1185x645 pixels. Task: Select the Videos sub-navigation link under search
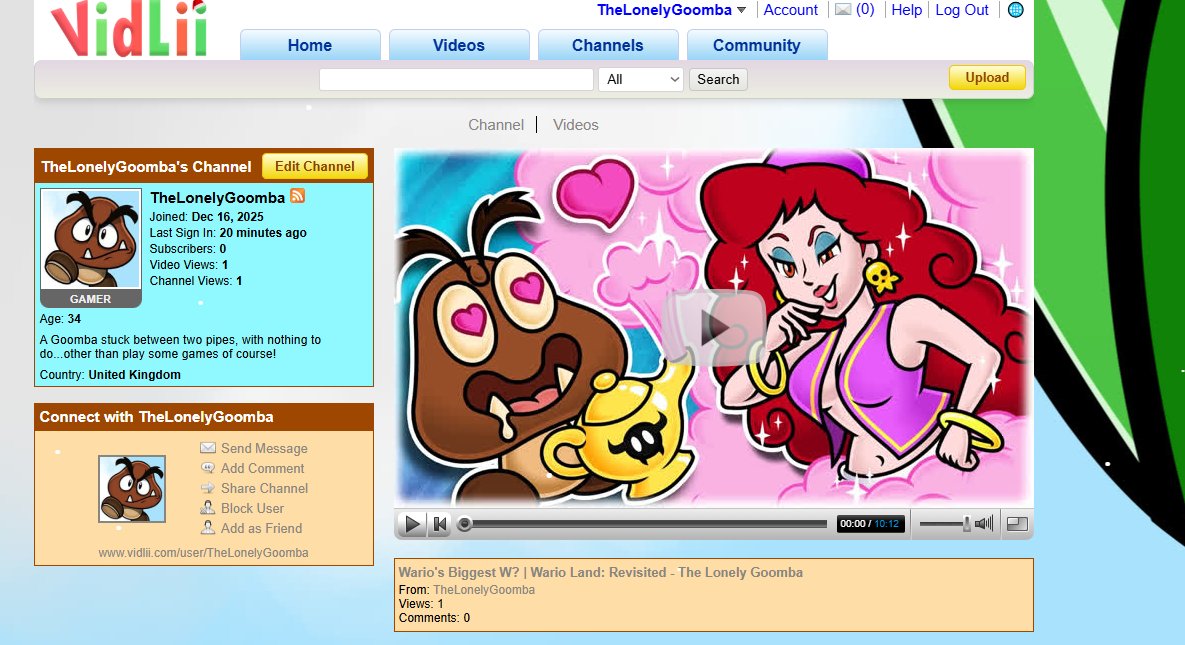click(576, 125)
